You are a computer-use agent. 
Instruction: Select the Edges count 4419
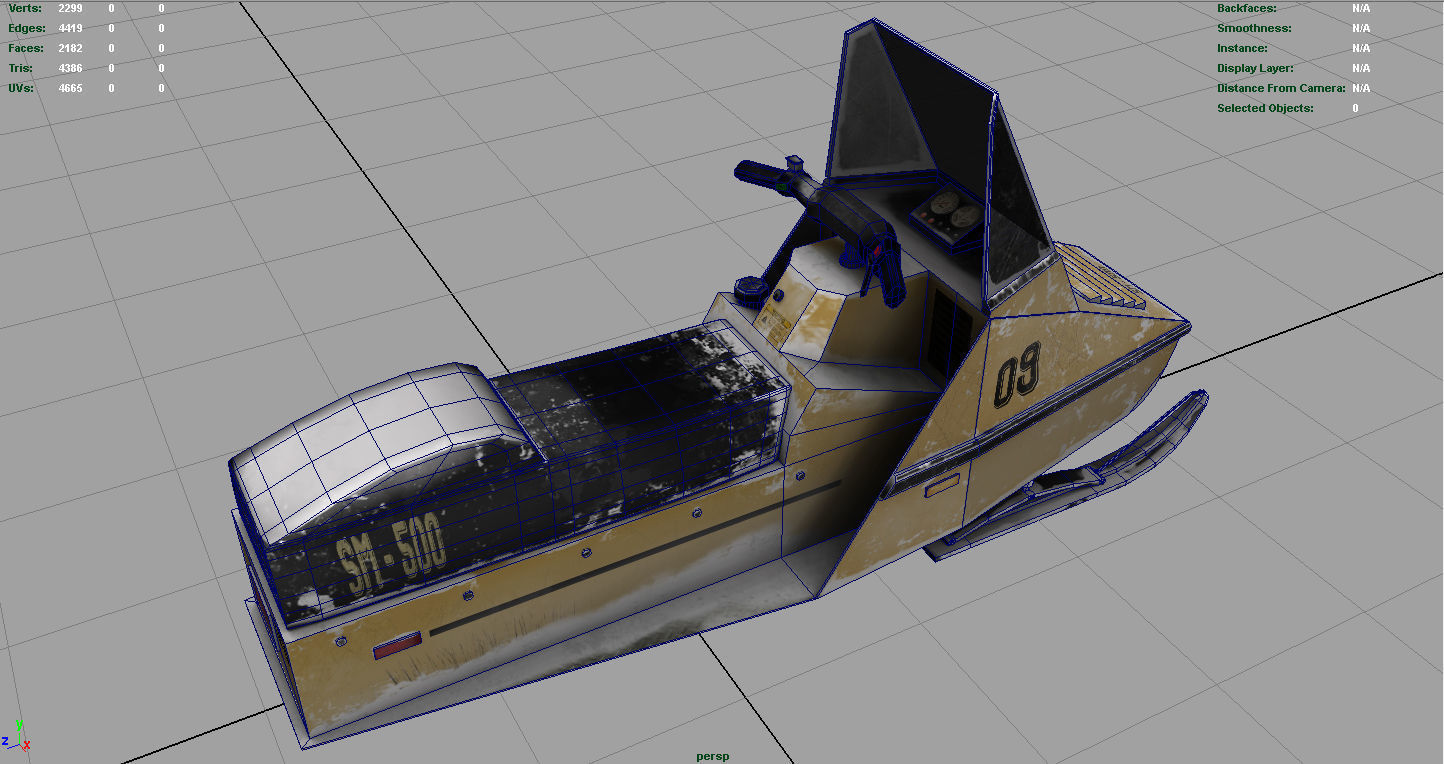70,28
